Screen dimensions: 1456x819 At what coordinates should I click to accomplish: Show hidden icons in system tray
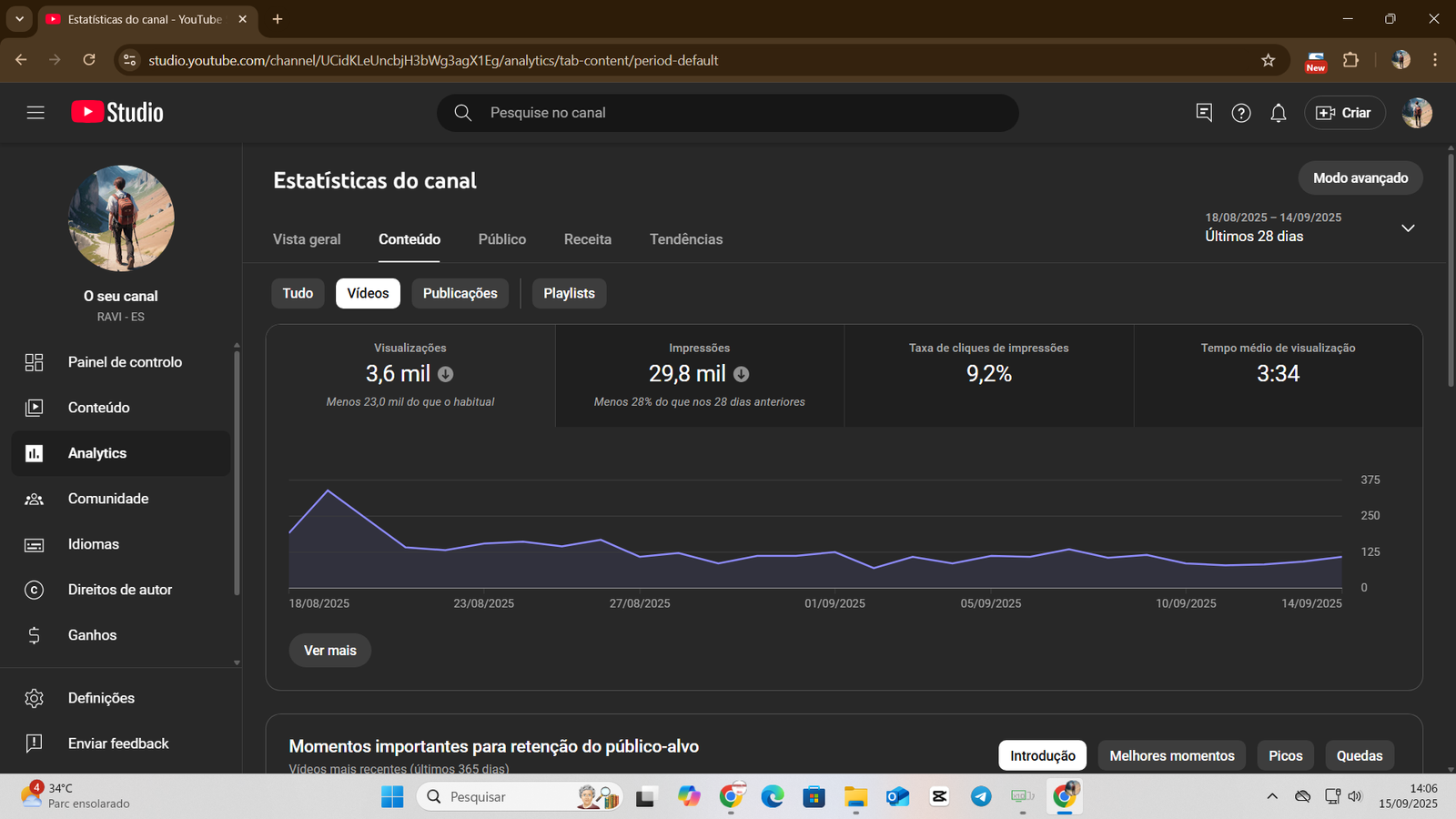[x=1271, y=796]
